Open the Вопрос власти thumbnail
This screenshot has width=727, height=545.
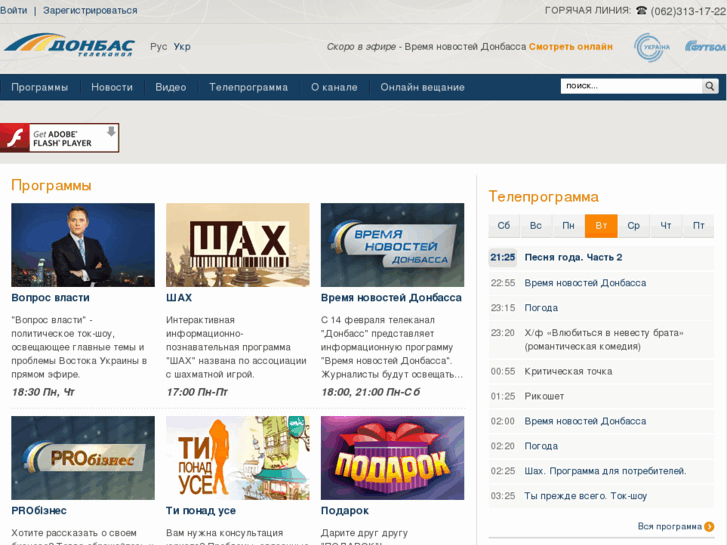pyautogui.click(x=83, y=245)
